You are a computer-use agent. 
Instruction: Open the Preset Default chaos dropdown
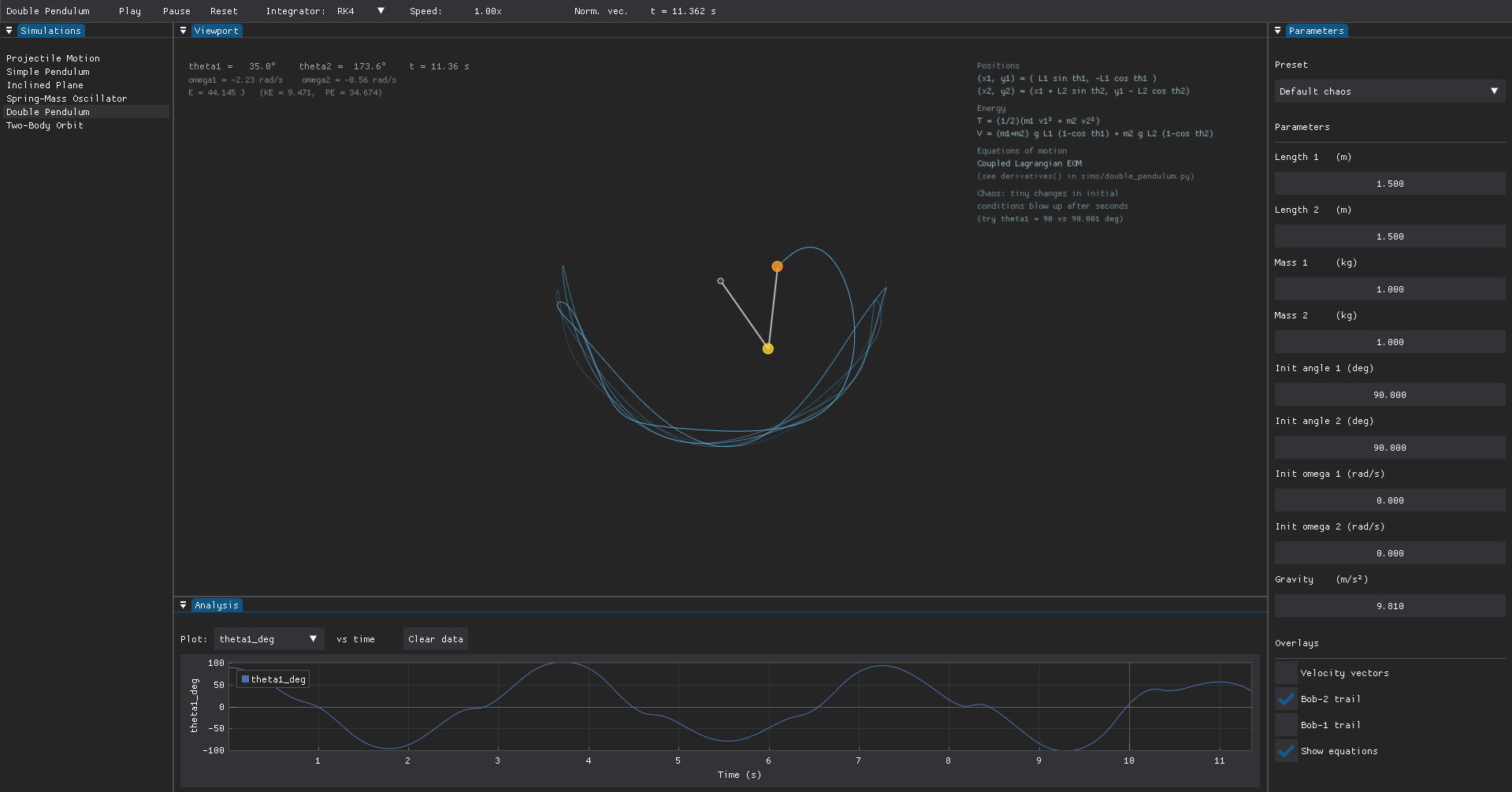tap(1390, 91)
